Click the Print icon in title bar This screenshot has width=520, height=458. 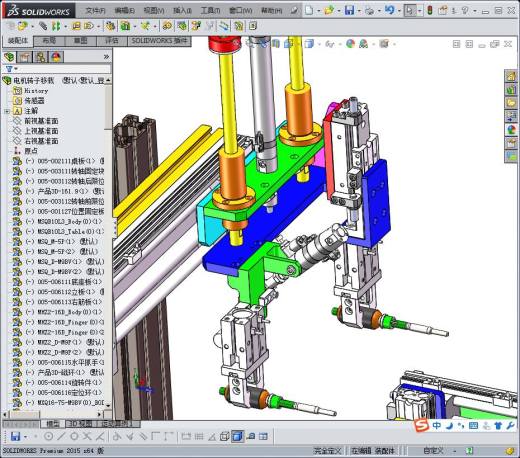coord(369,11)
